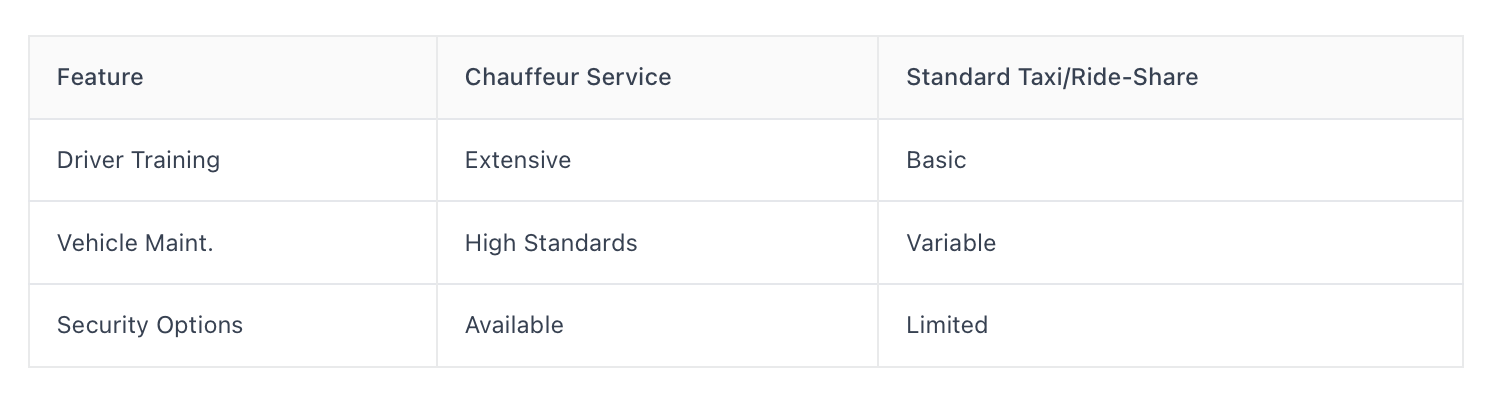The width and height of the screenshot is (1489, 402).
Task: Click the Variable cell
Action: click(951, 243)
